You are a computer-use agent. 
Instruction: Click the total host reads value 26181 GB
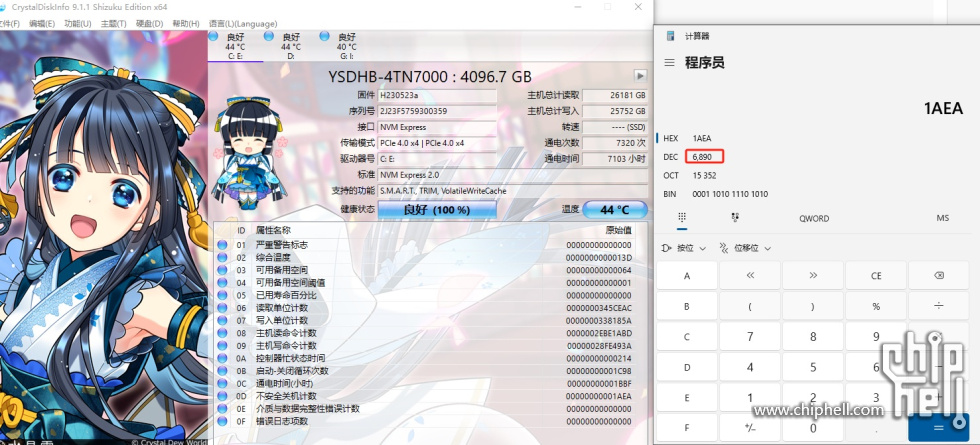pos(615,96)
